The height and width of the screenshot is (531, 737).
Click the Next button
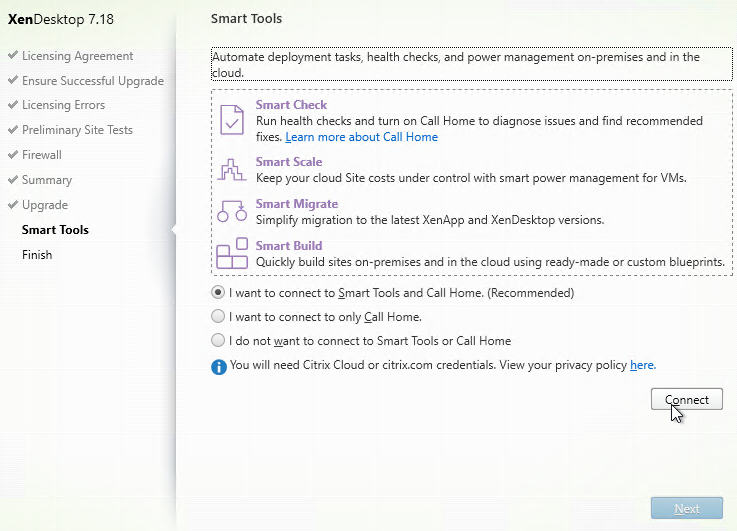click(687, 508)
